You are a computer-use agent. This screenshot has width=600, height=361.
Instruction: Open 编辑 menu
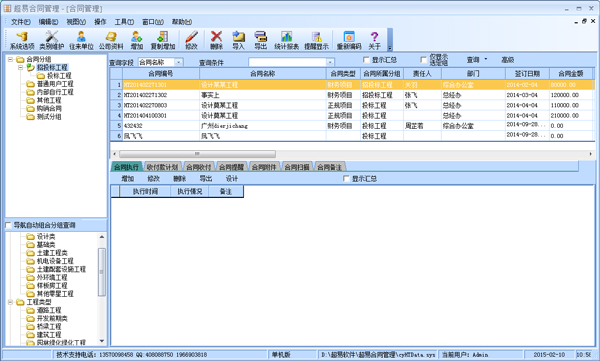pos(48,22)
